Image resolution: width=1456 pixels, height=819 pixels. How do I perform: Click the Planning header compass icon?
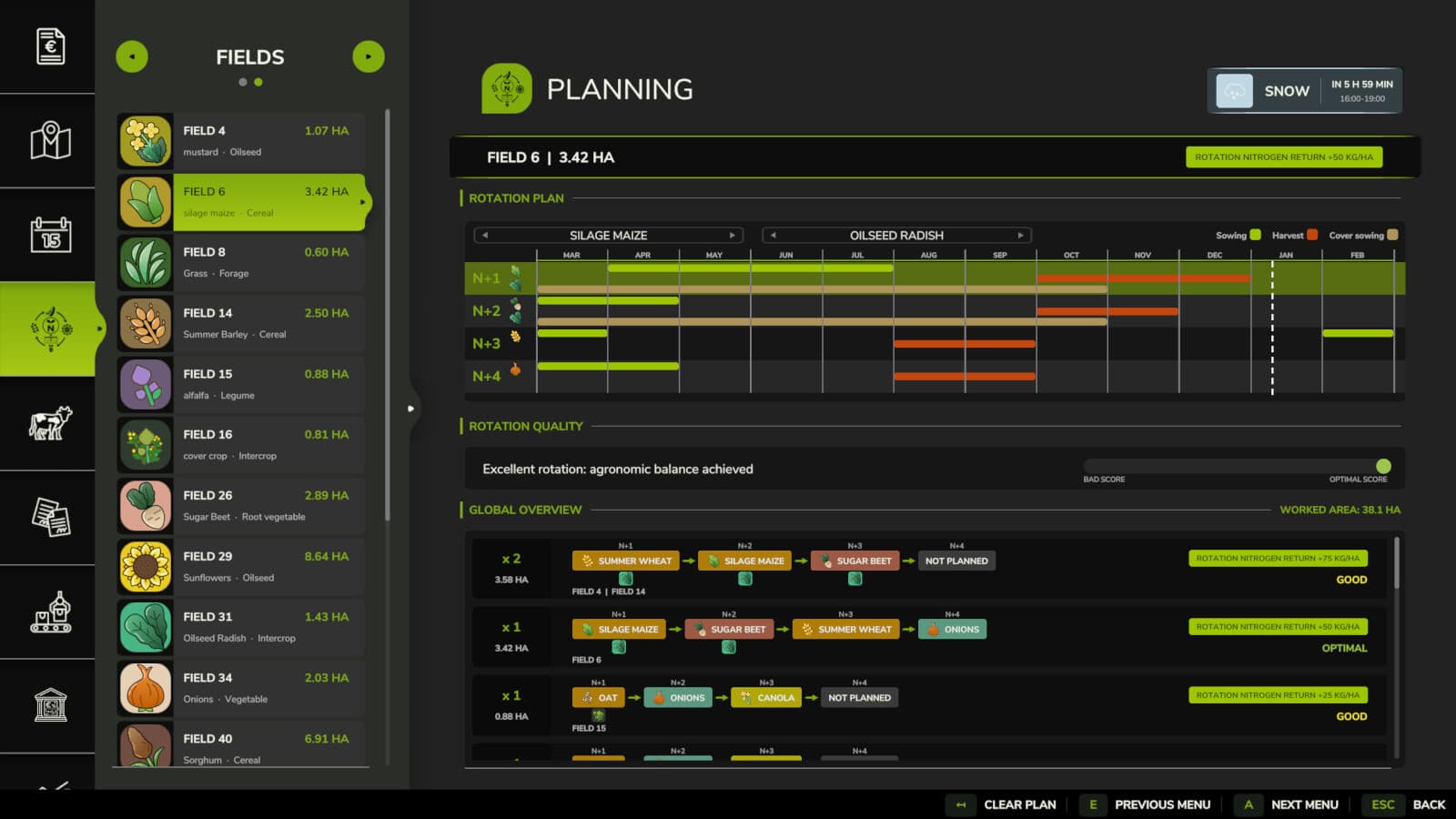[x=507, y=88]
